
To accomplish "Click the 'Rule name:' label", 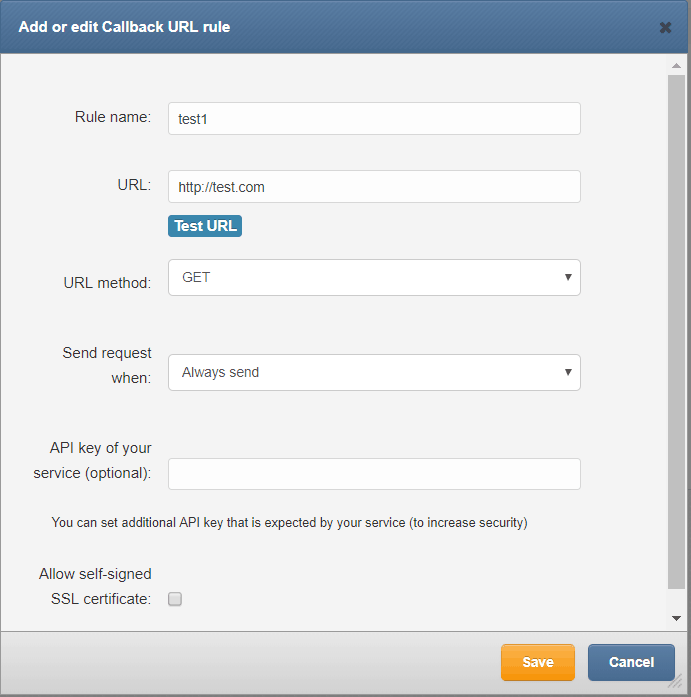I will [x=113, y=117].
